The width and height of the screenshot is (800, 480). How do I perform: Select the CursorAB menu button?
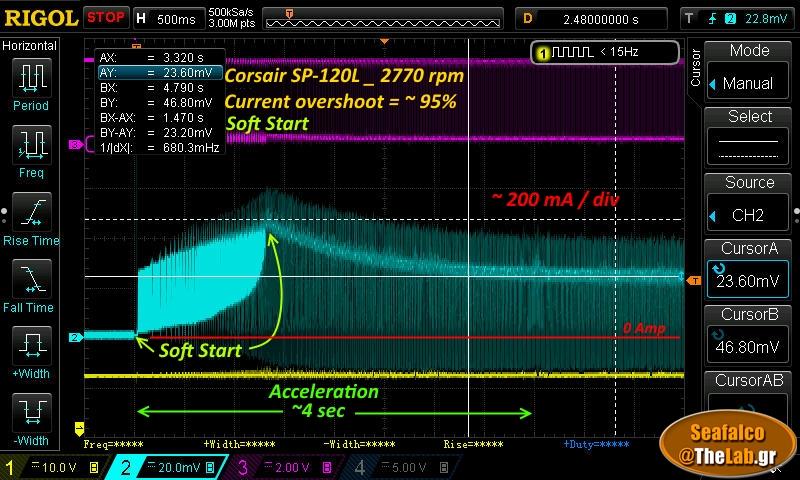[x=750, y=395]
